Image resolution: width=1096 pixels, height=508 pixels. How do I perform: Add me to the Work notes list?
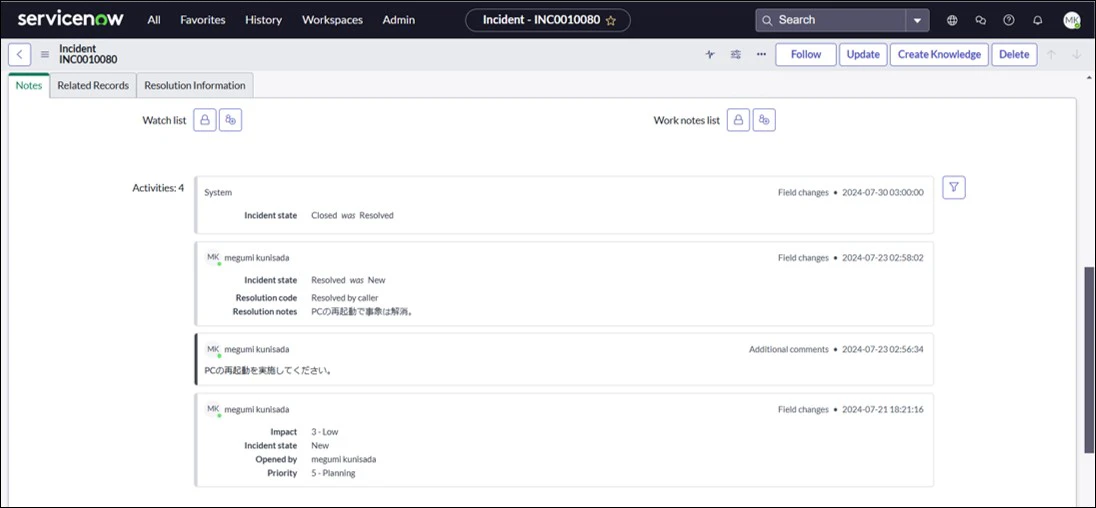[765, 120]
